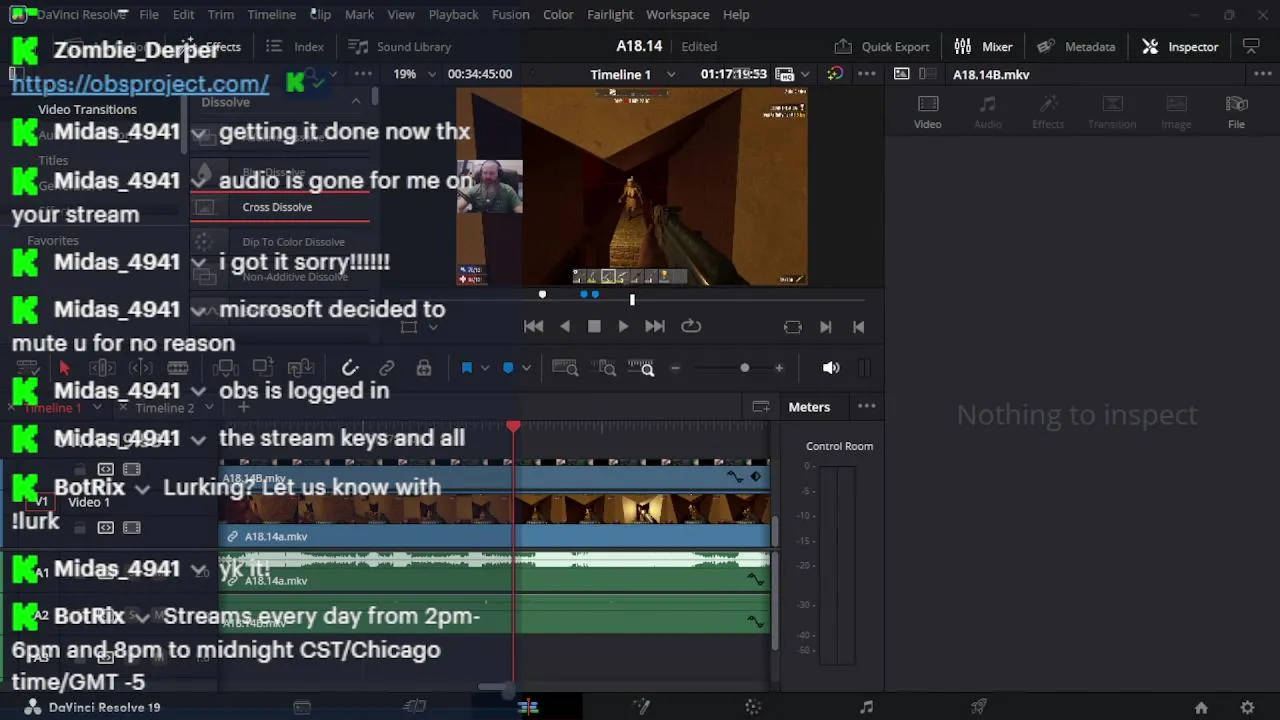Screen dimensions: 1280x720
Task: Toggle Video 1 auto track selector
Action: tap(105, 527)
